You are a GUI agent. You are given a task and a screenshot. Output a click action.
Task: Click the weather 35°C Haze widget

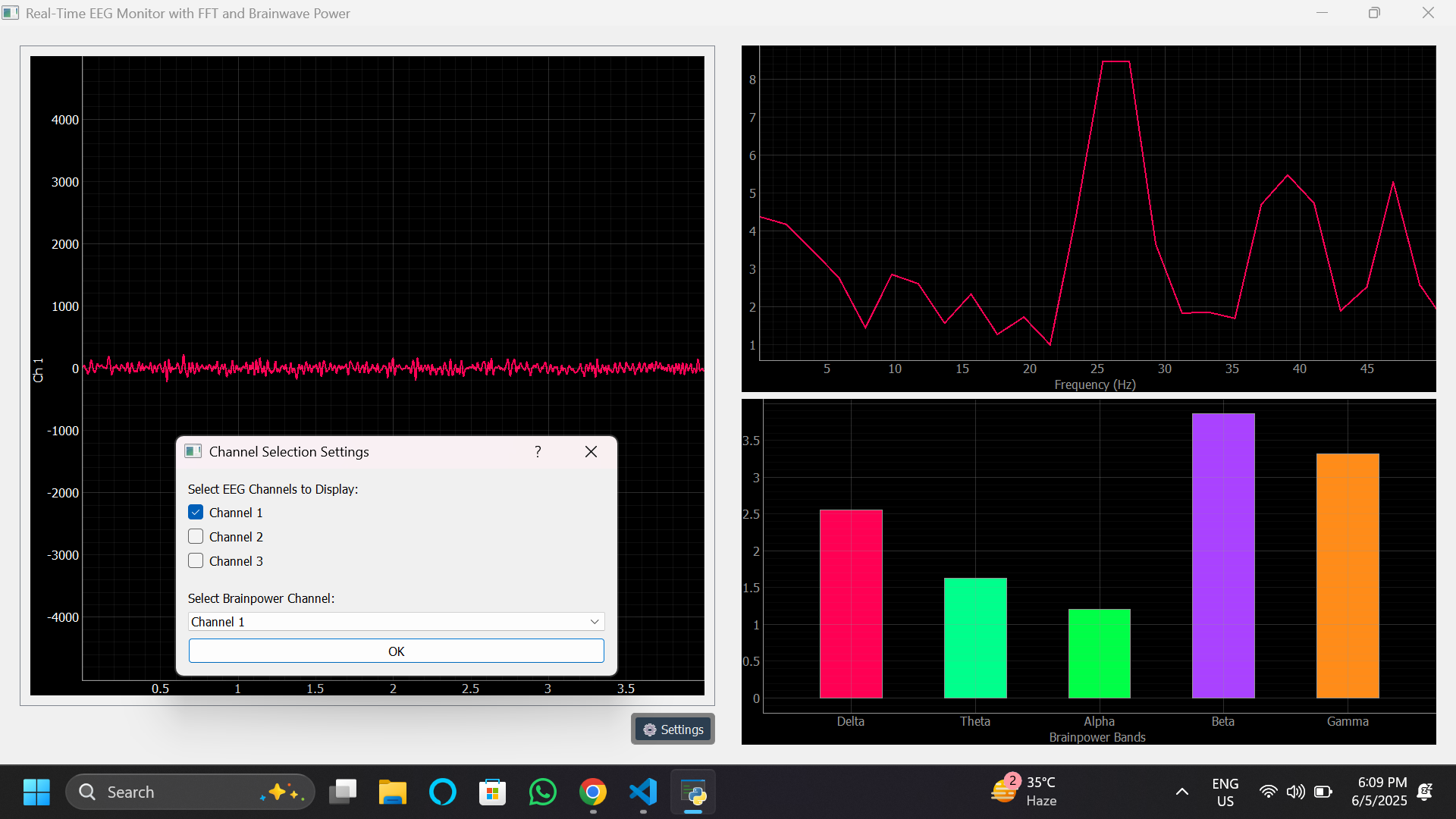(1024, 791)
